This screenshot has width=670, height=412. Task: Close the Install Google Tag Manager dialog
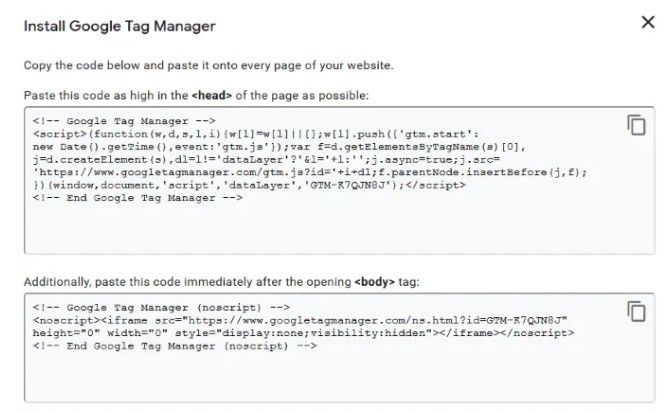point(647,23)
